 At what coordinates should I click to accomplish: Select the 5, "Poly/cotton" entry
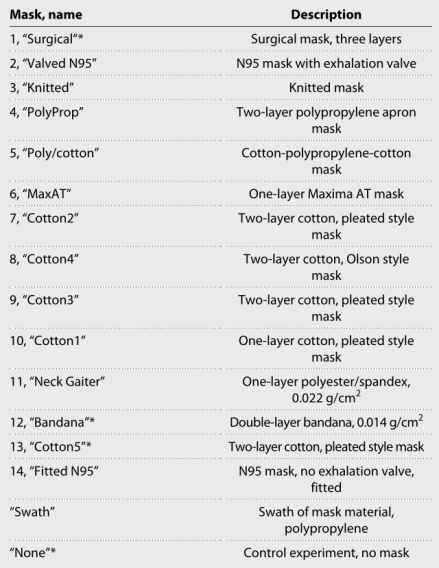(54, 153)
